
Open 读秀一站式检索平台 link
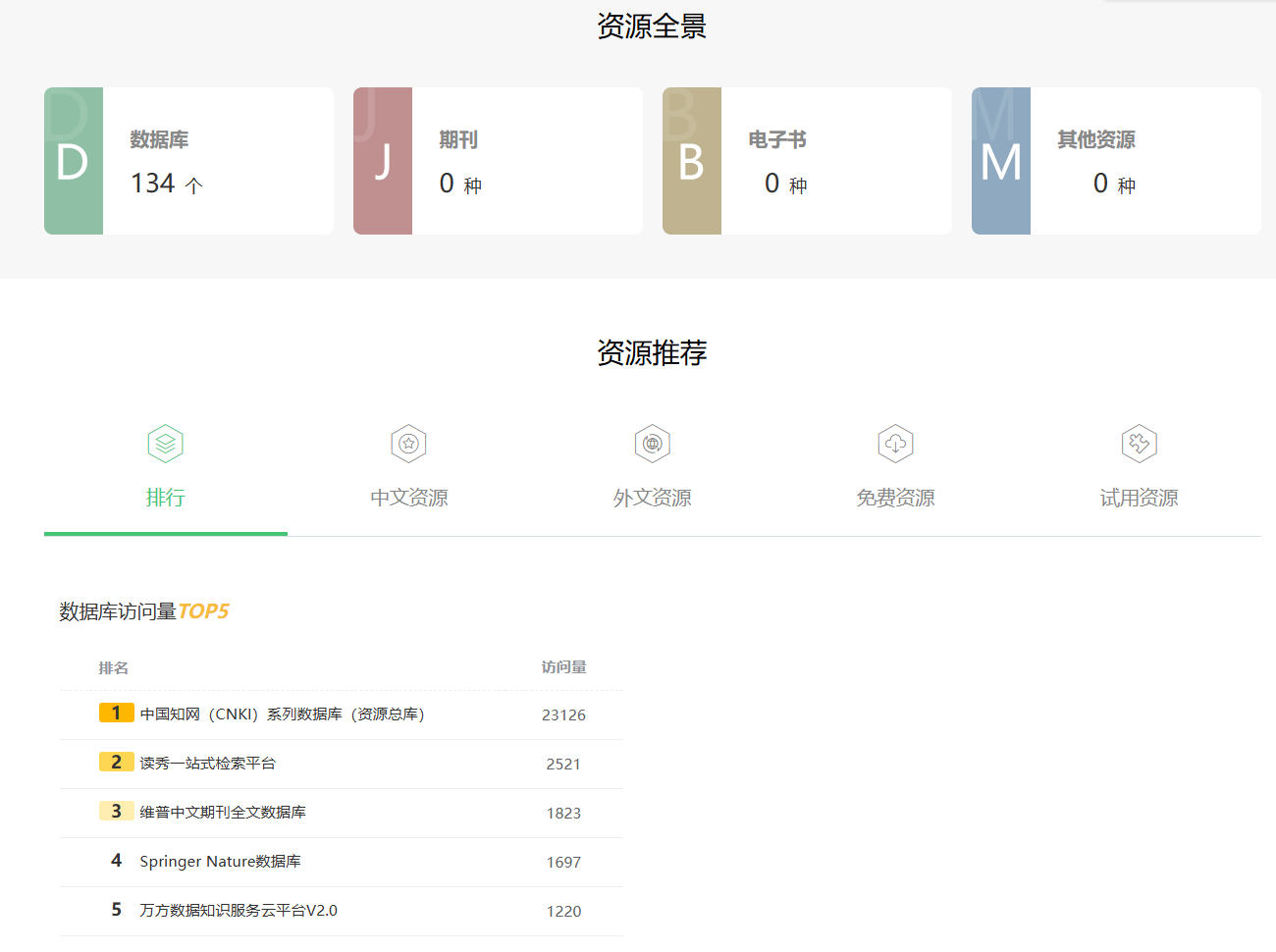tap(207, 764)
